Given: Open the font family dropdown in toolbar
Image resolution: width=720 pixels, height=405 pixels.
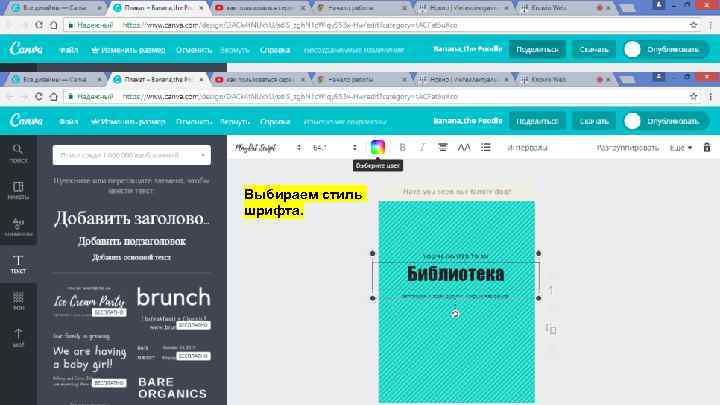Looking at the screenshot, I should (268, 147).
